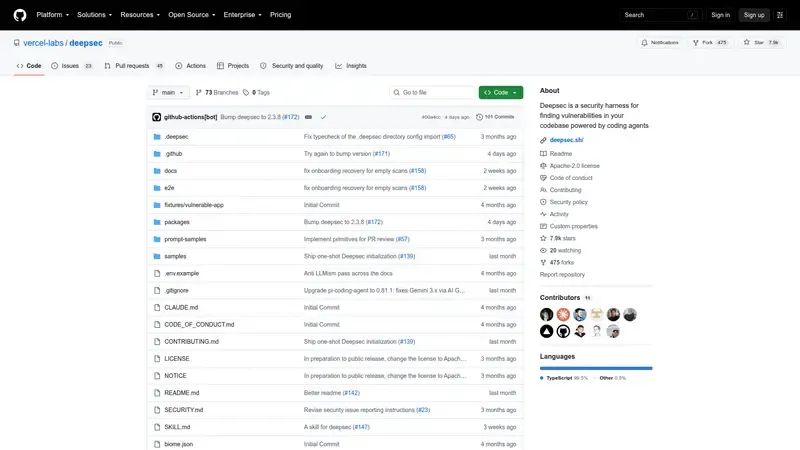800x450 pixels.
Task: Open the .env.example file
Action: pyautogui.click(x=181, y=273)
